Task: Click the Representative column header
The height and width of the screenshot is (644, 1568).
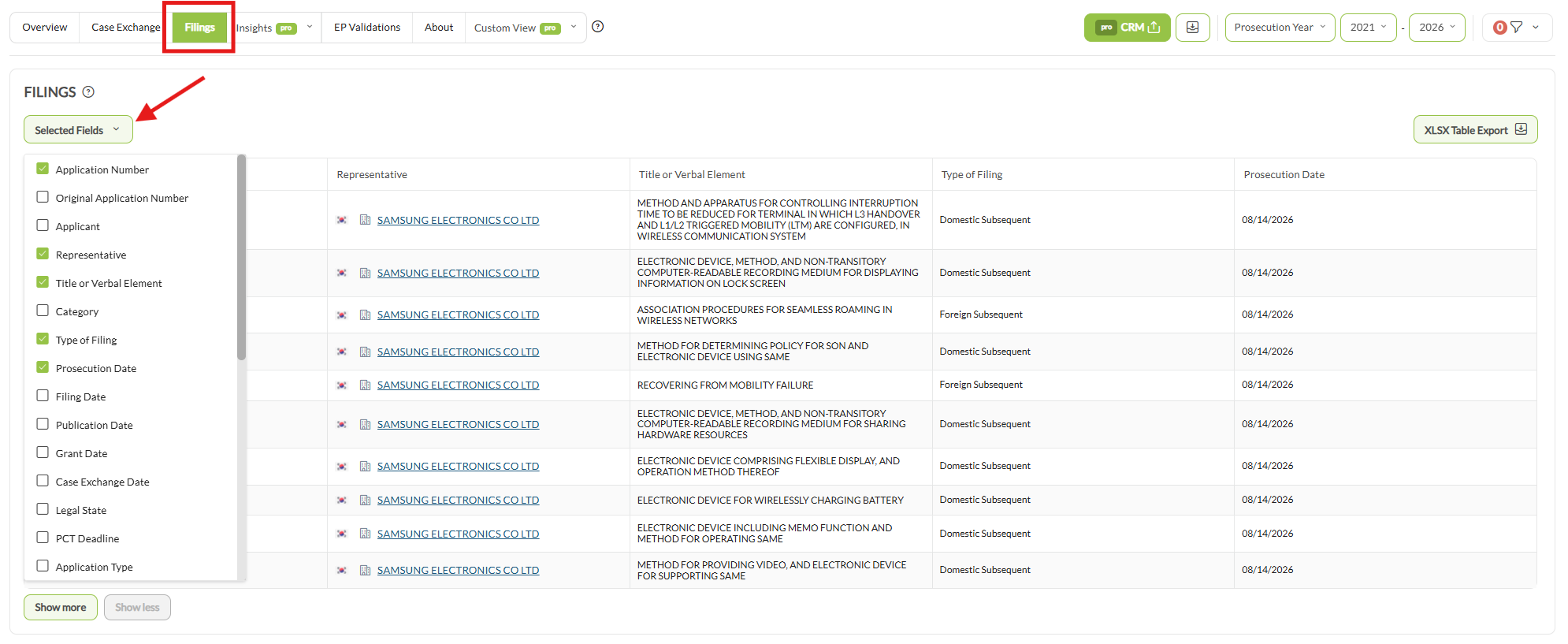Action: click(x=372, y=175)
